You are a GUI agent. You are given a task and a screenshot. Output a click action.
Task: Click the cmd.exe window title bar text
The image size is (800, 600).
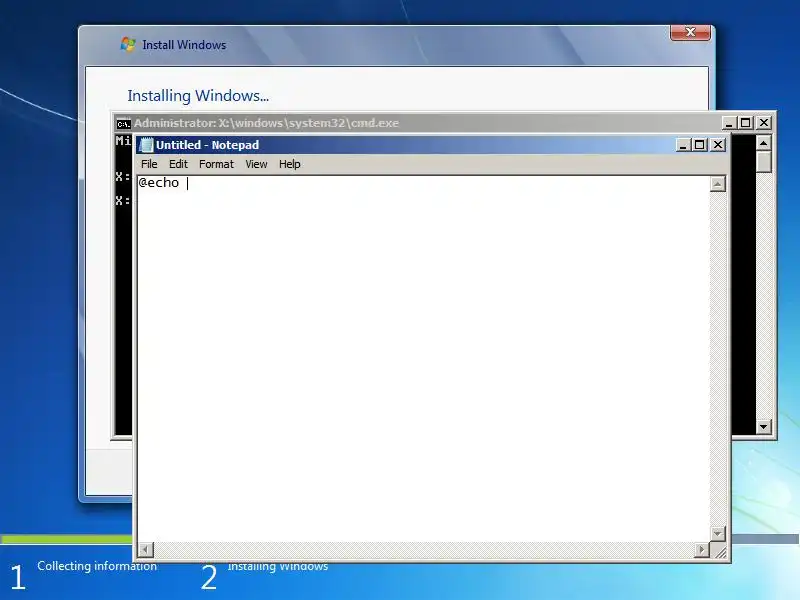point(266,123)
